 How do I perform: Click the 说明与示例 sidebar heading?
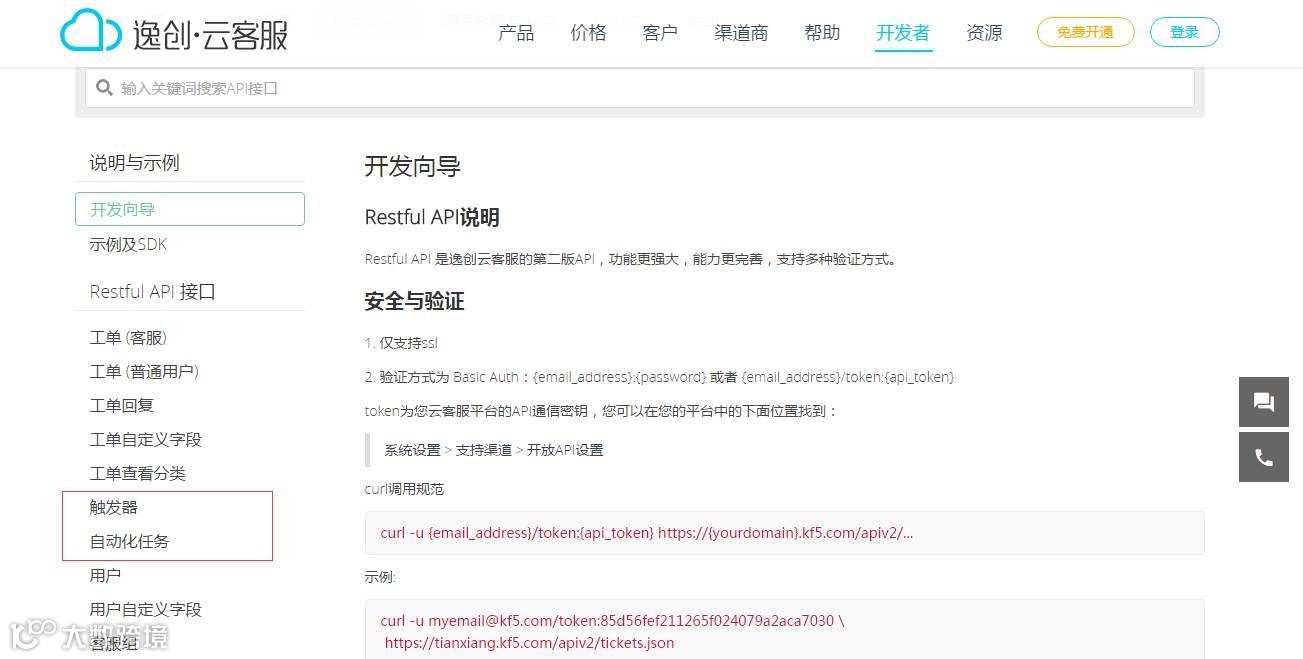point(134,163)
